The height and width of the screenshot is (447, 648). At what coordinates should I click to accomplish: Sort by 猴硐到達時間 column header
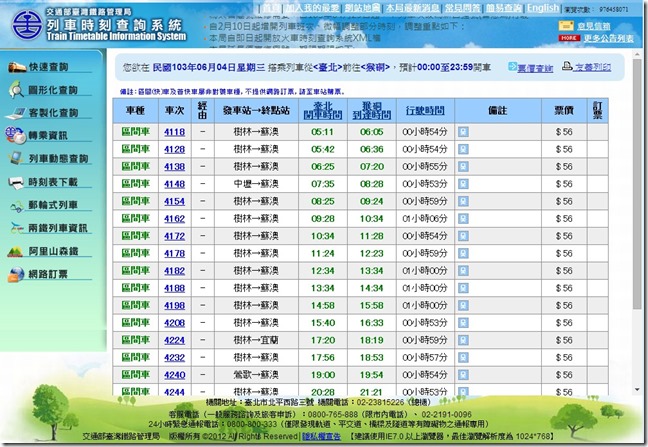(372, 110)
